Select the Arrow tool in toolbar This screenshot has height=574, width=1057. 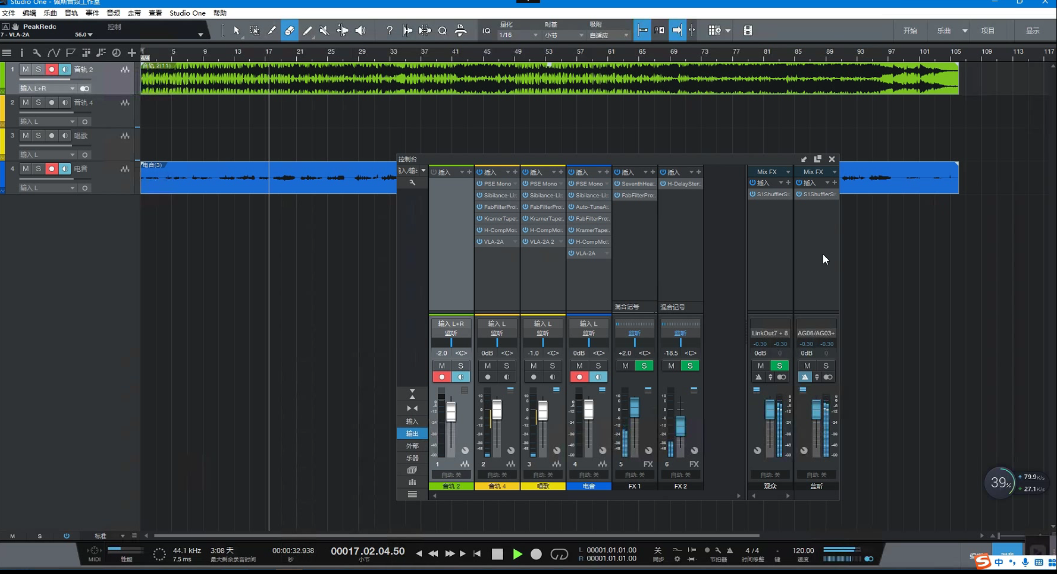237,31
